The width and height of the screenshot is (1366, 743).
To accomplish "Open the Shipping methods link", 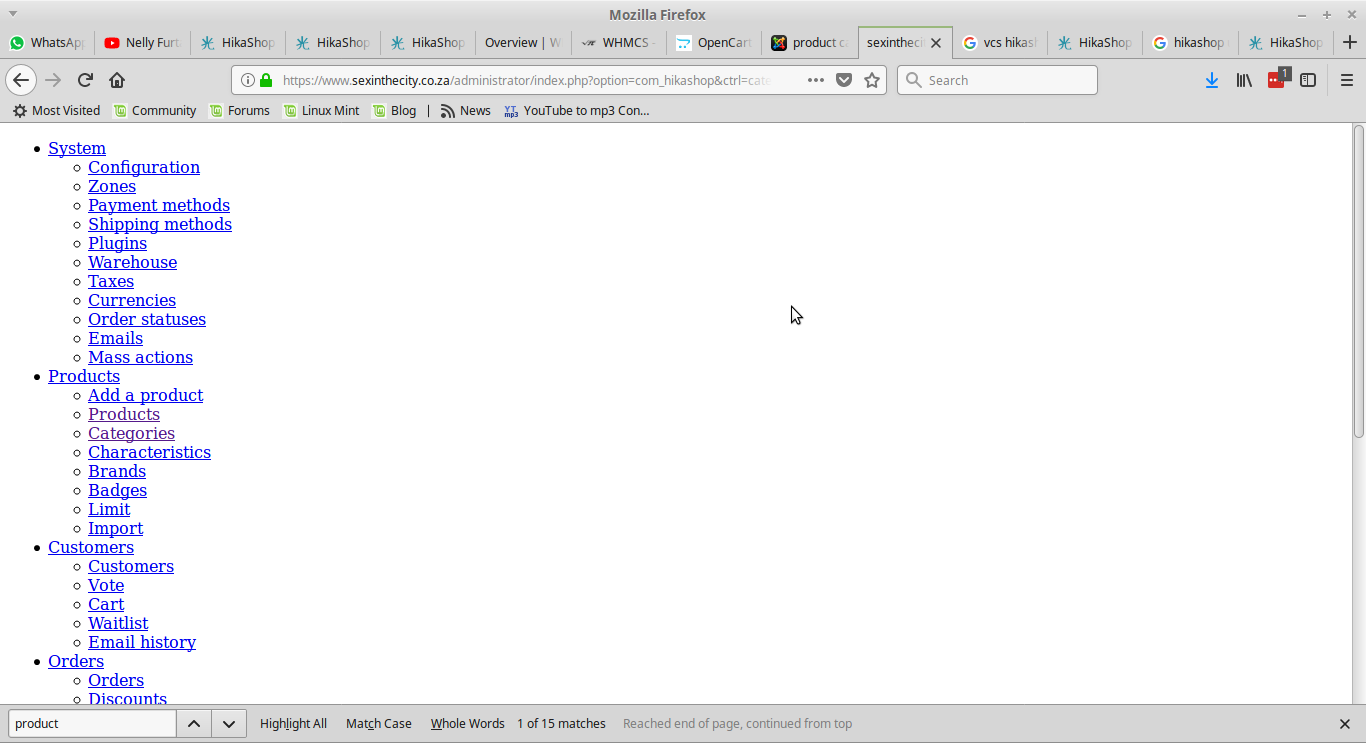I will point(160,224).
